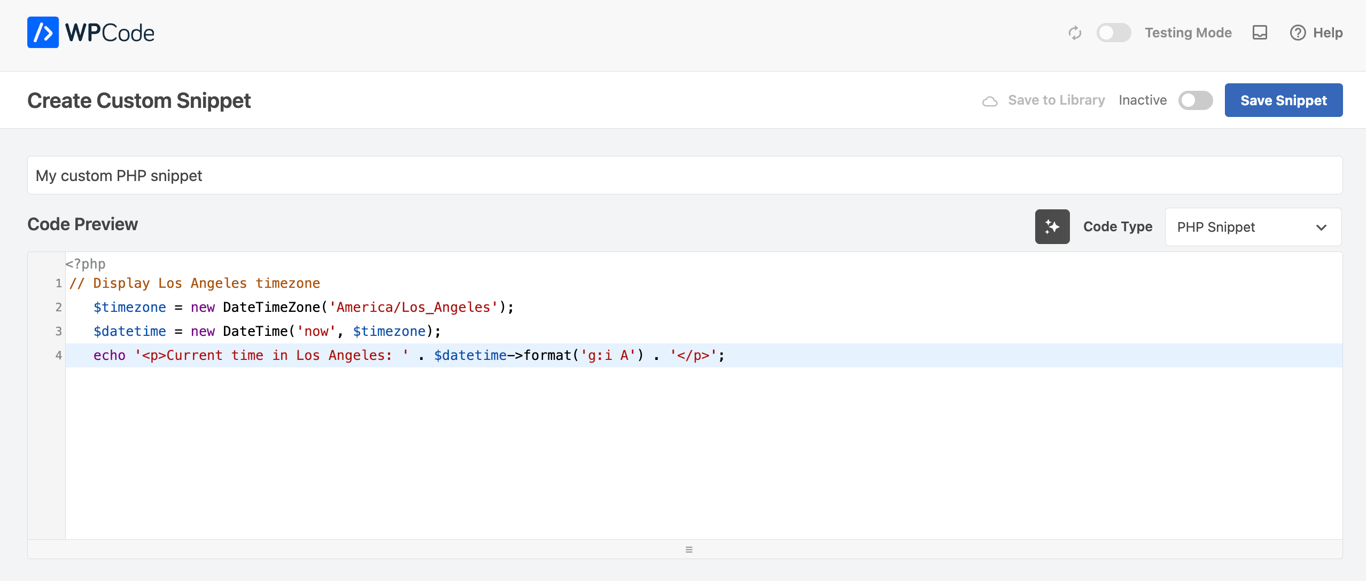Open the AI code generator sparkle button
The height and width of the screenshot is (581, 1366).
1052,227
